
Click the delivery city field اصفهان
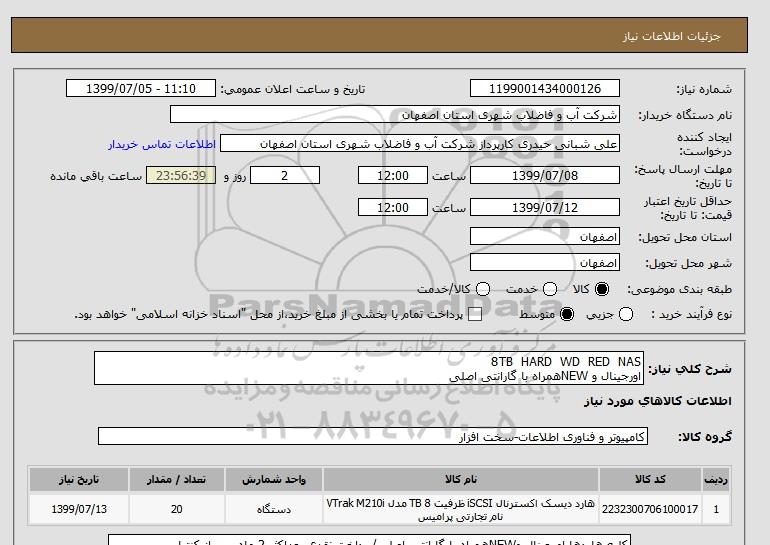click(x=545, y=263)
